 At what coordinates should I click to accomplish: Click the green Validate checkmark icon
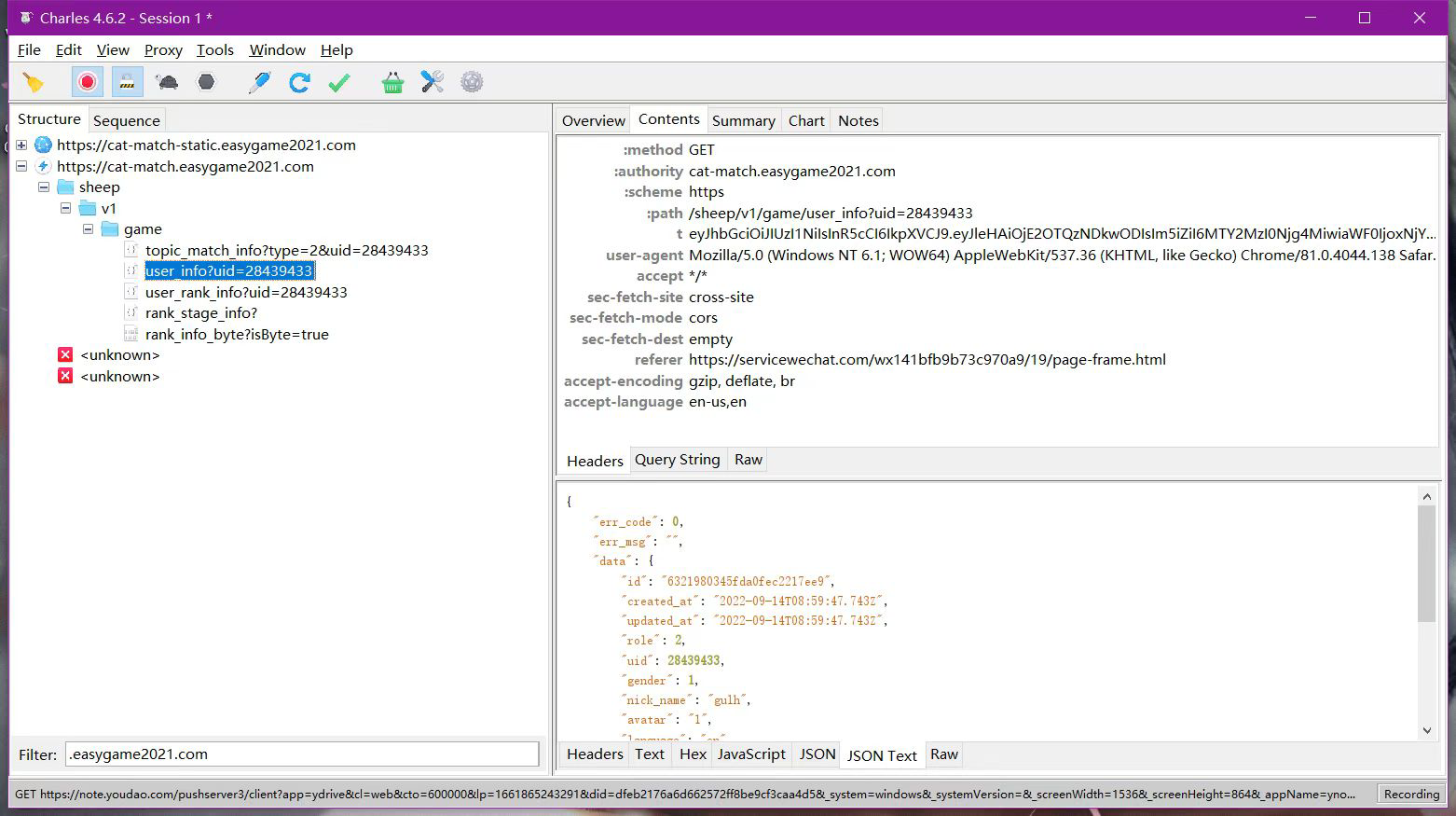tap(339, 83)
